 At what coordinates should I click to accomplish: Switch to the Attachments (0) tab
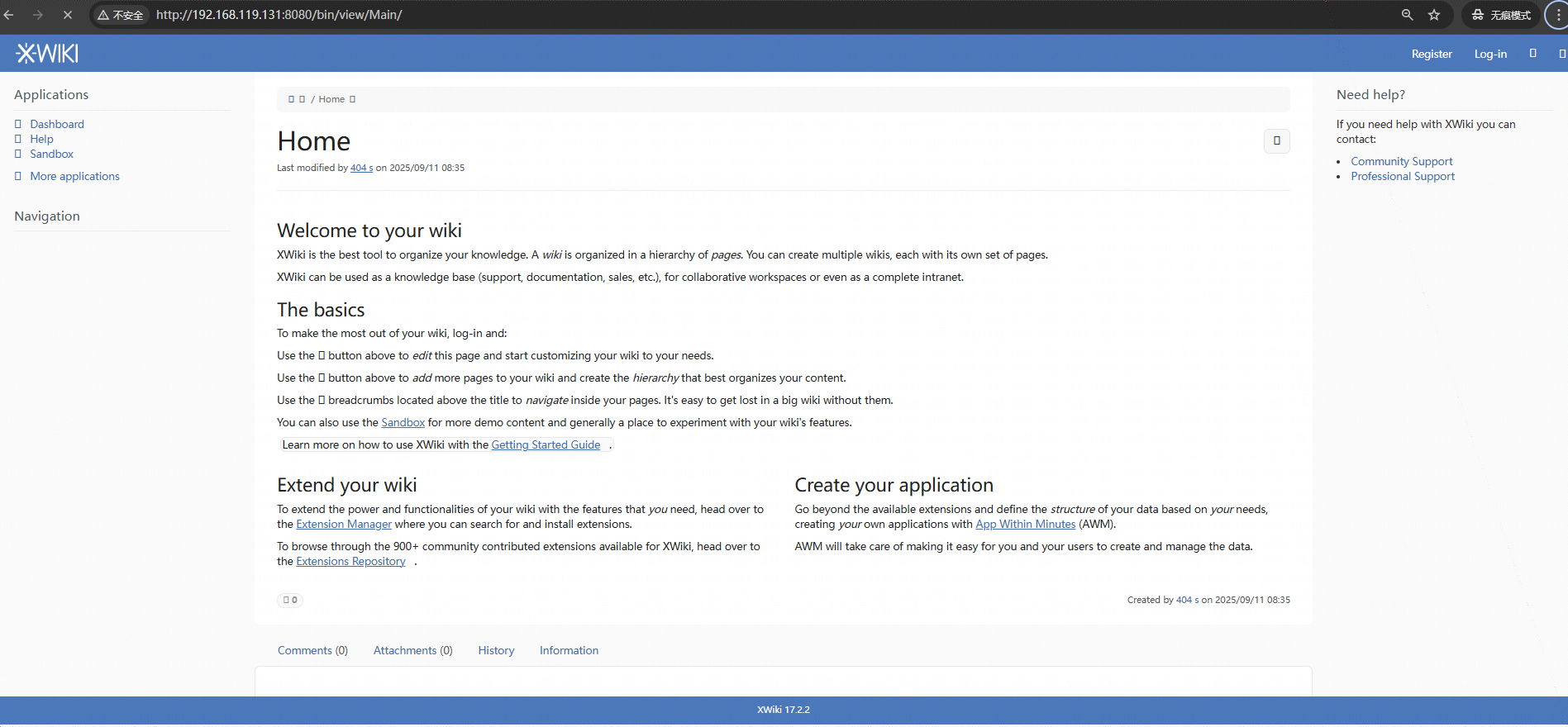click(x=412, y=650)
